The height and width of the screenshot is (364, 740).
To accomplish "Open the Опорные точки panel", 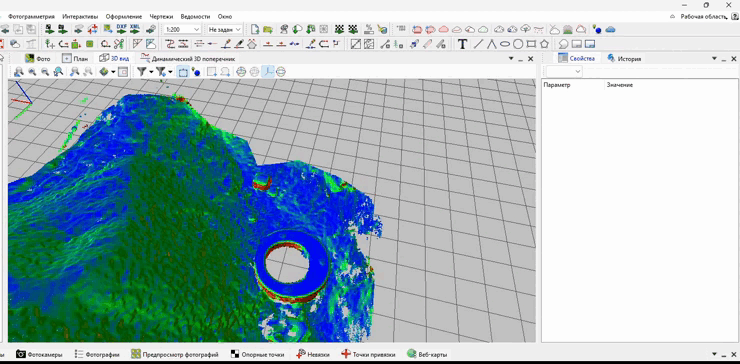I will 258,354.
